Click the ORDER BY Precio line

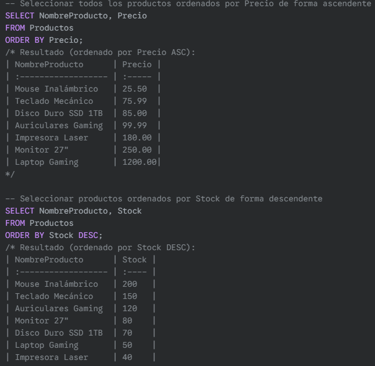44,40
